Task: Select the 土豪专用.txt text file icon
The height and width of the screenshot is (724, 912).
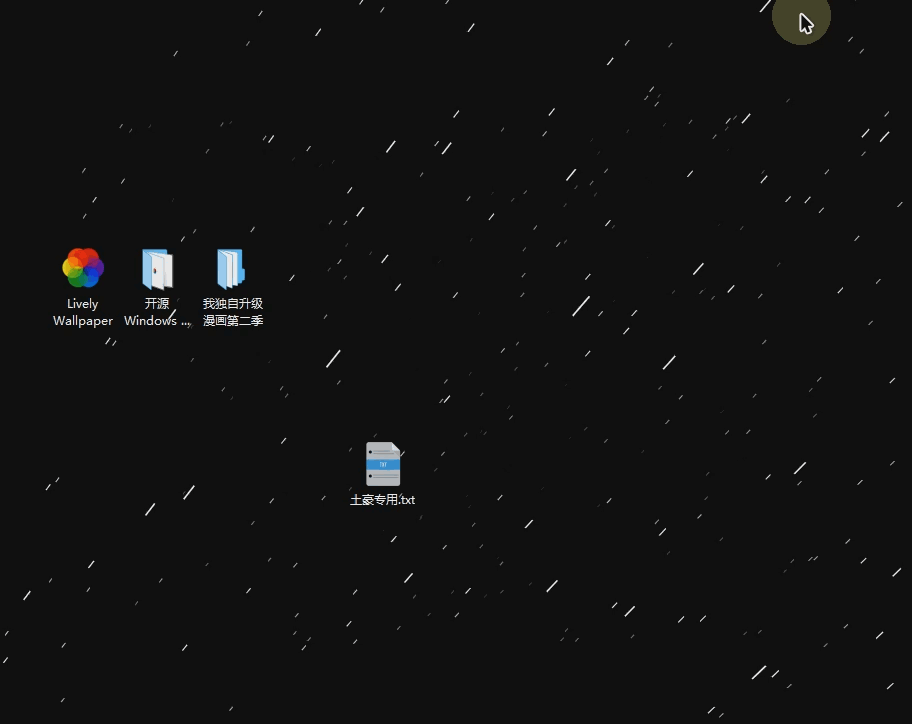Action: point(383,464)
